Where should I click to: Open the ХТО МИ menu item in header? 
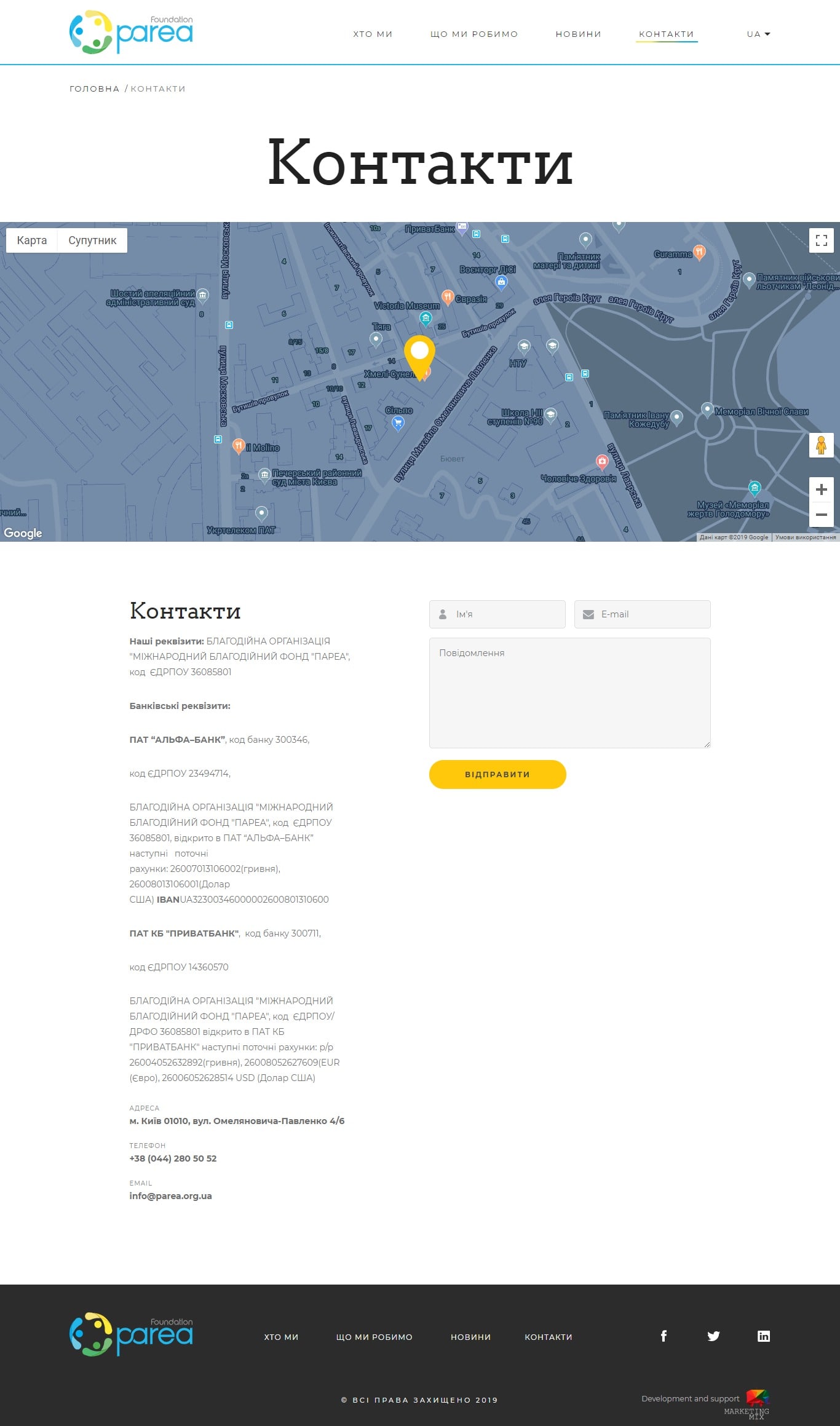373,34
